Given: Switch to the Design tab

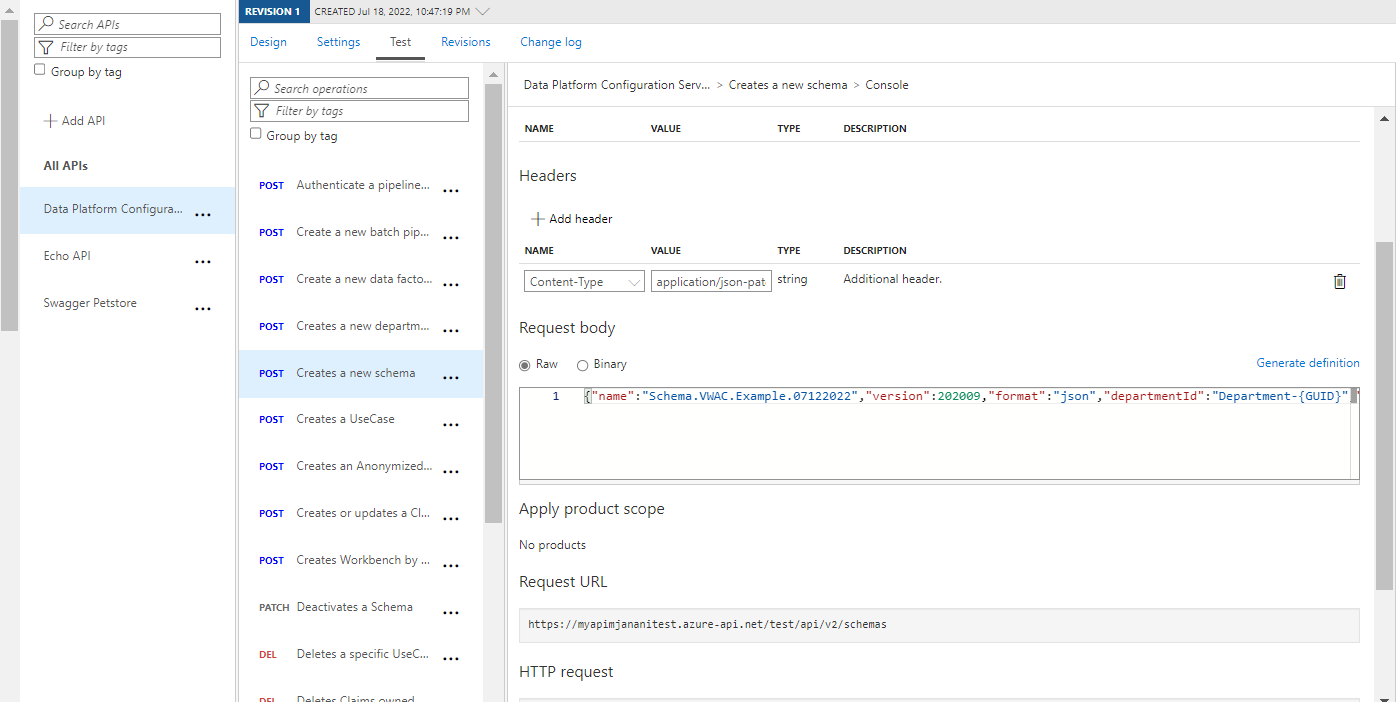Looking at the screenshot, I should 268,42.
